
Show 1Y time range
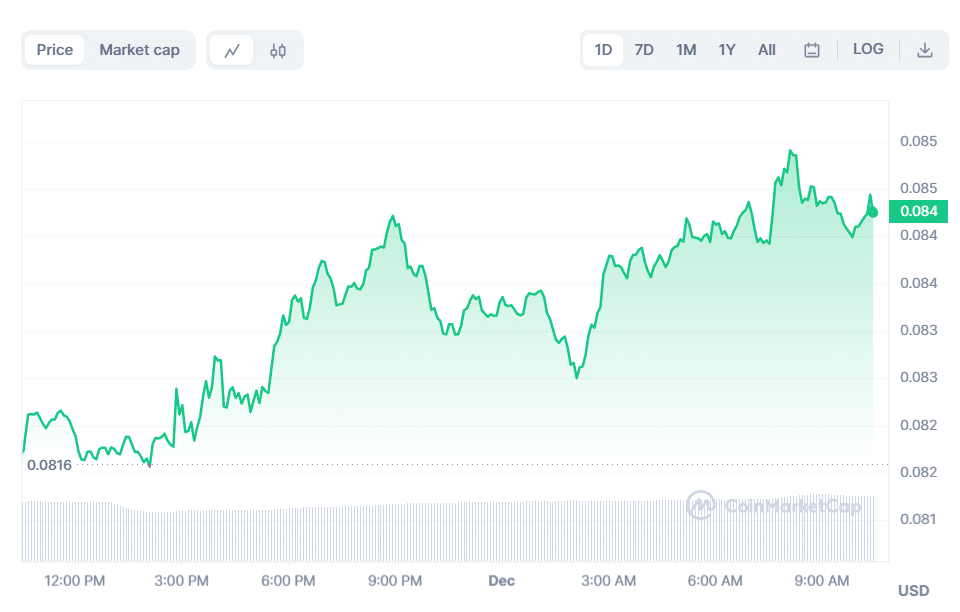pyautogui.click(x=727, y=50)
